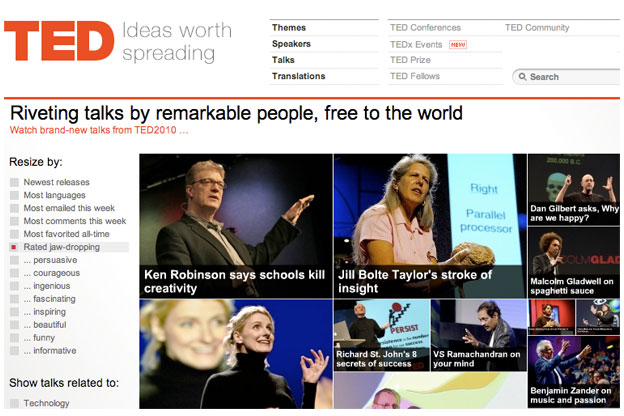Toggle Most emailed this week checkbox
The image size is (624, 416).
tap(14, 208)
